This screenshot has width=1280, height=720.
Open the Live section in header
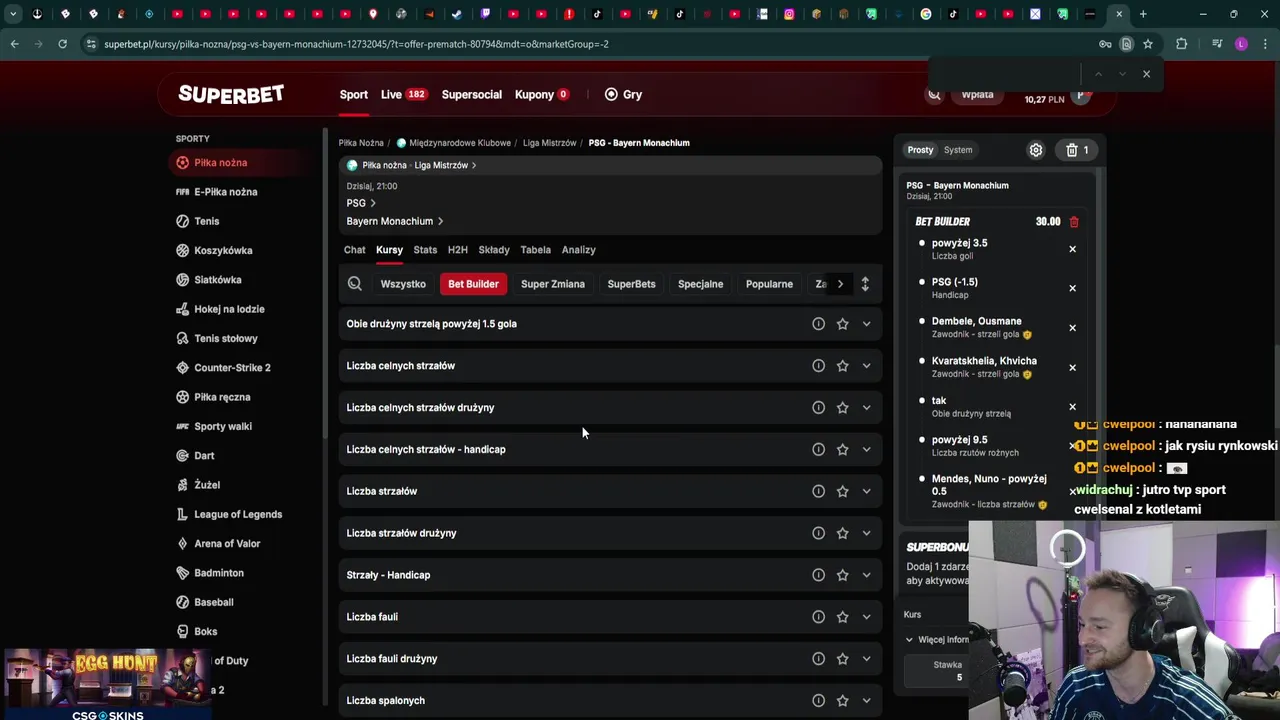point(403,95)
